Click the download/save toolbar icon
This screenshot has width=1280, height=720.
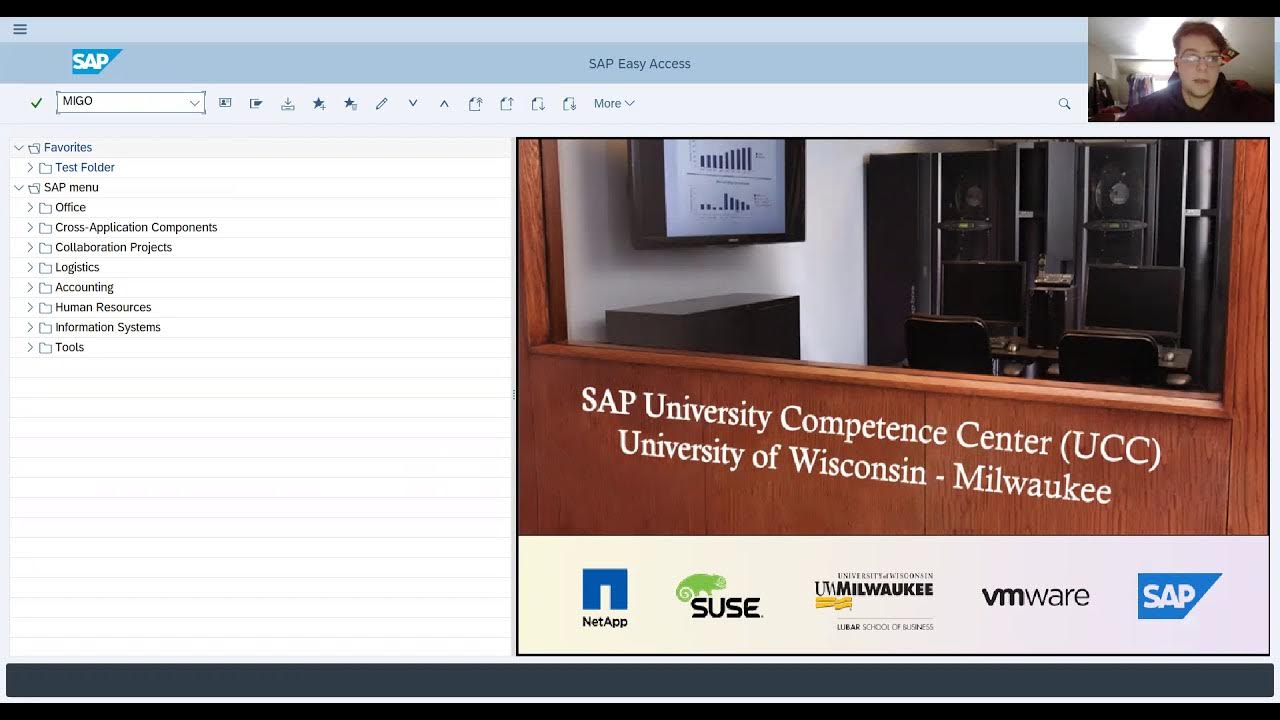click(x=288, y=103)
